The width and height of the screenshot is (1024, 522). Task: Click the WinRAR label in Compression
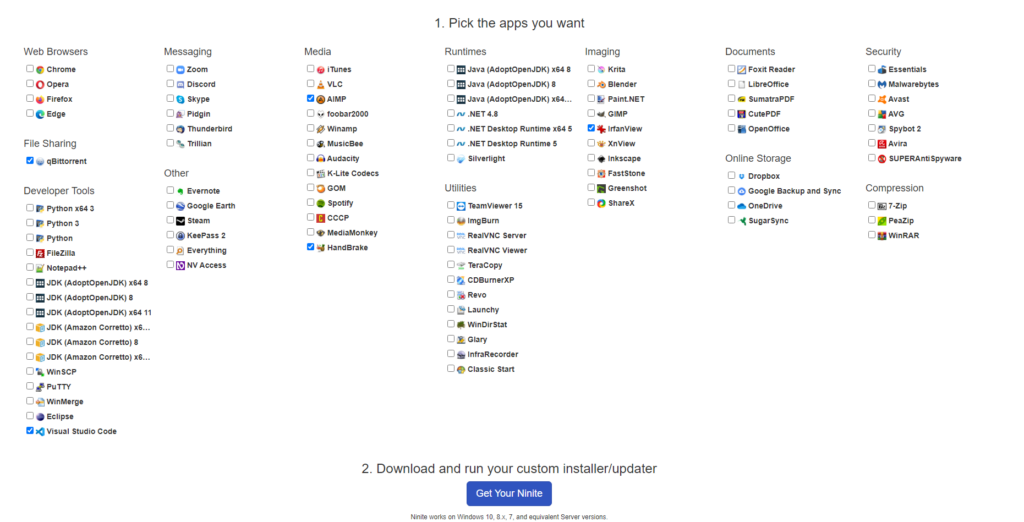(903, 235)
